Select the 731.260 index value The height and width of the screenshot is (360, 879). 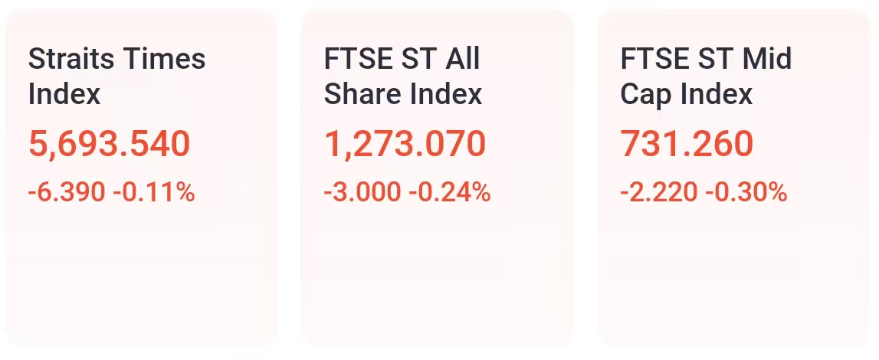pos(687,144)
